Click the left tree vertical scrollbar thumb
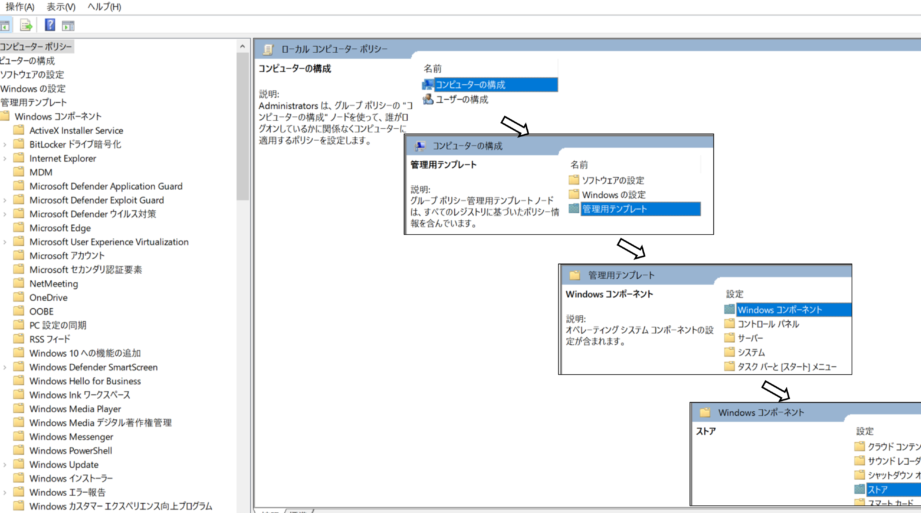Image resolution: width=921 pixels, height=513 pixels. point(243,126)
